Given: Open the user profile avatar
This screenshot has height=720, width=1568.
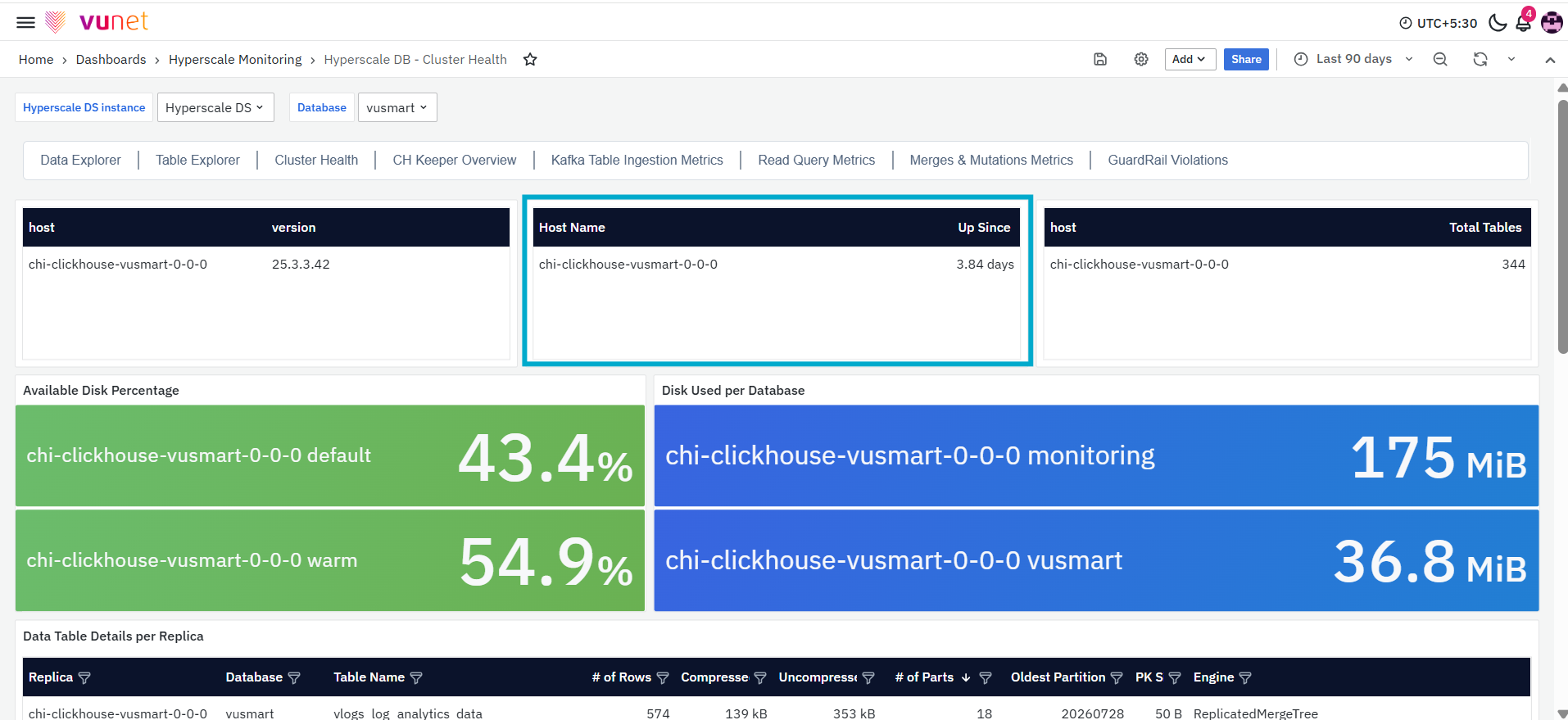Looking at the screenshot, I should click(1552, 22).
